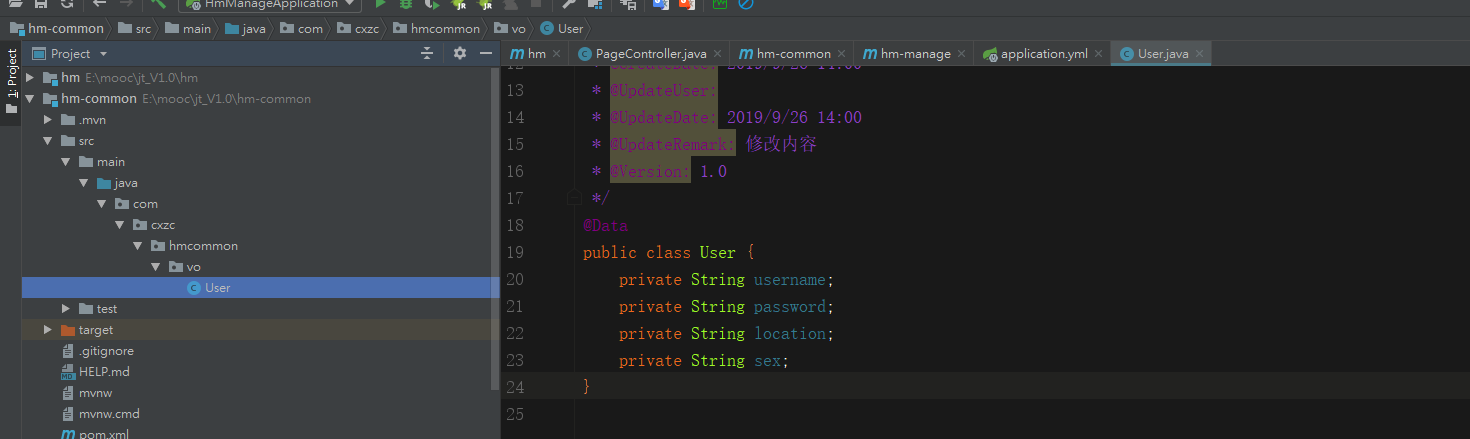
Task: Run HmManageApplication with the green play icon
Action: coord(380,5)
